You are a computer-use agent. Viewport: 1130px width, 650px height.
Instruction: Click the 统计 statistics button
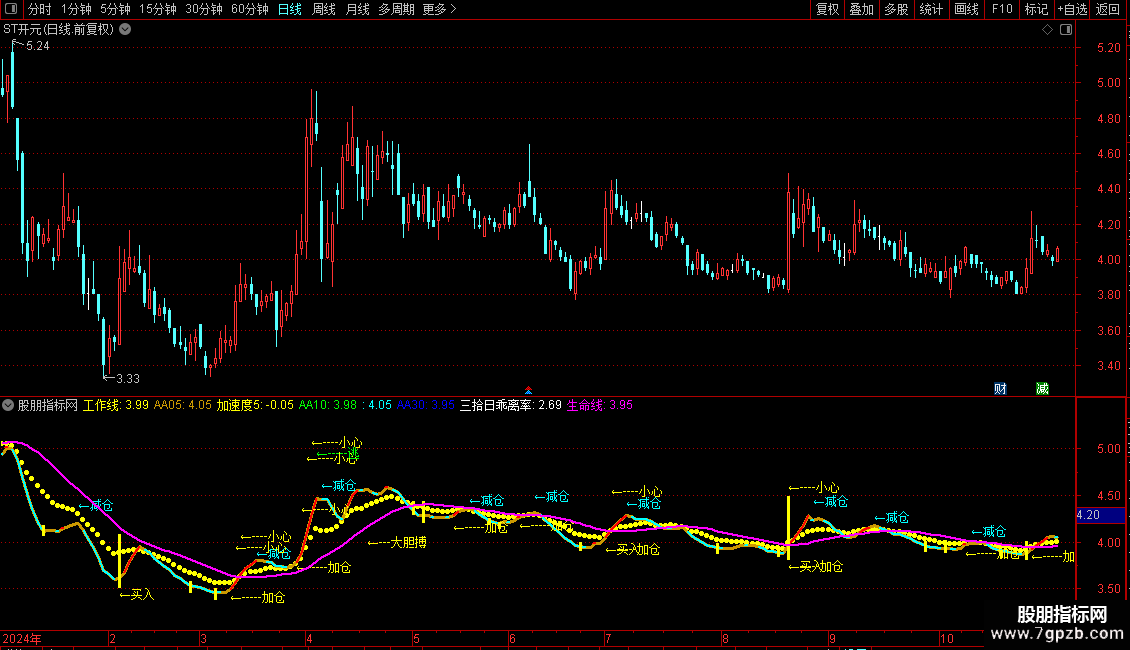931,9
